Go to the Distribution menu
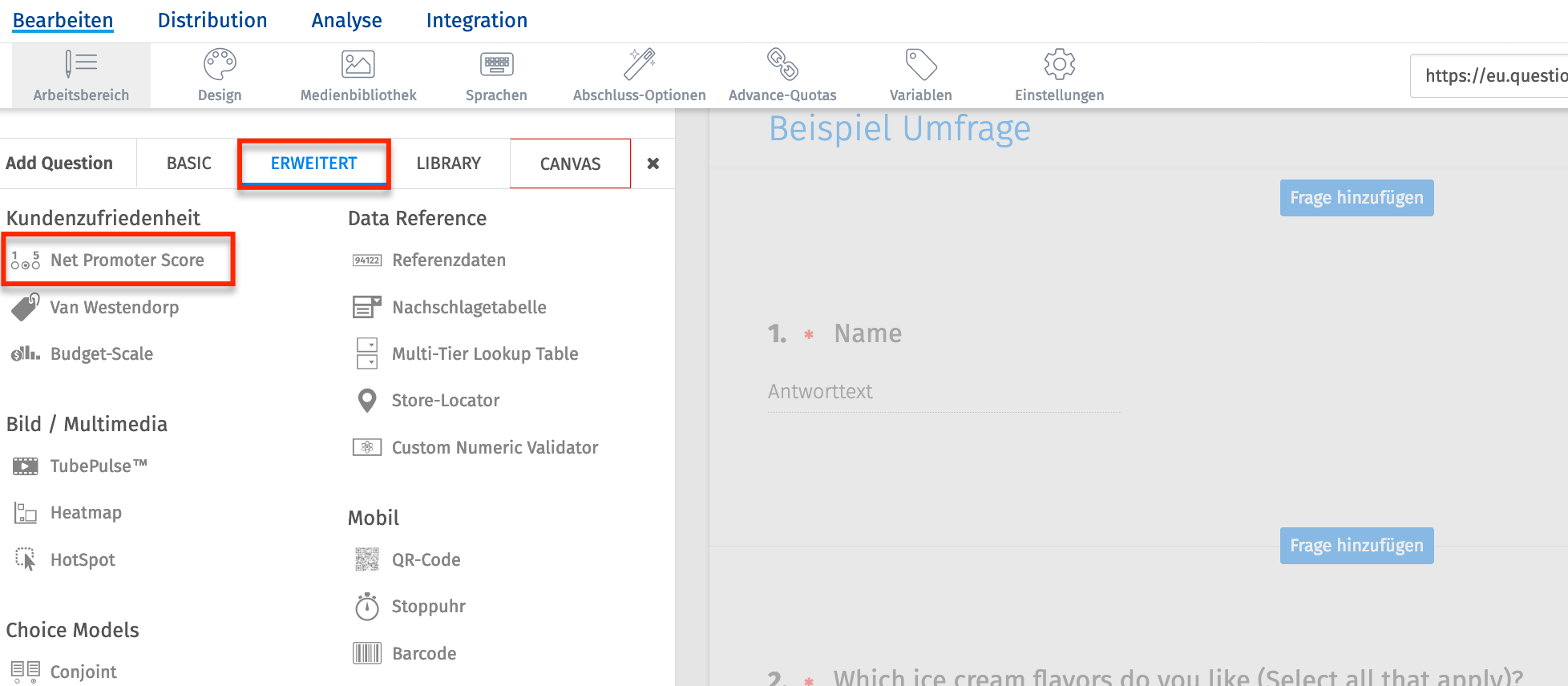This screenshot has width=1568, height=686. point(212,21)
